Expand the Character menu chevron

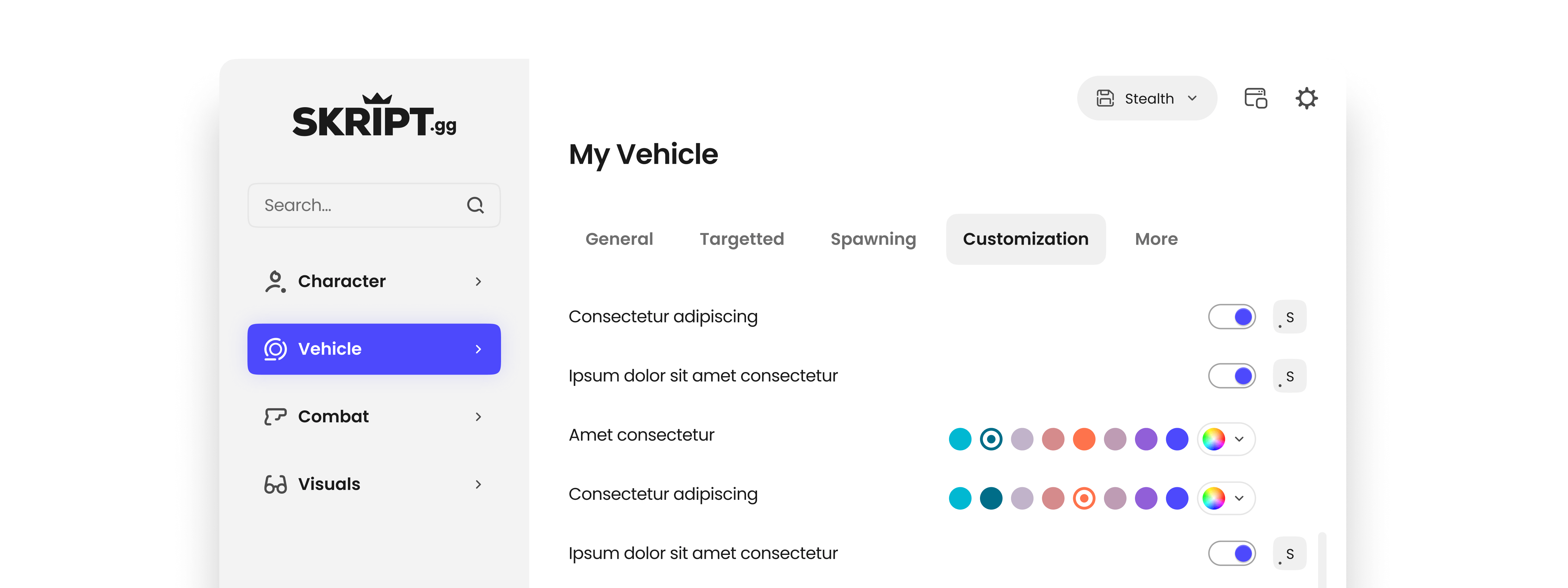478,281
